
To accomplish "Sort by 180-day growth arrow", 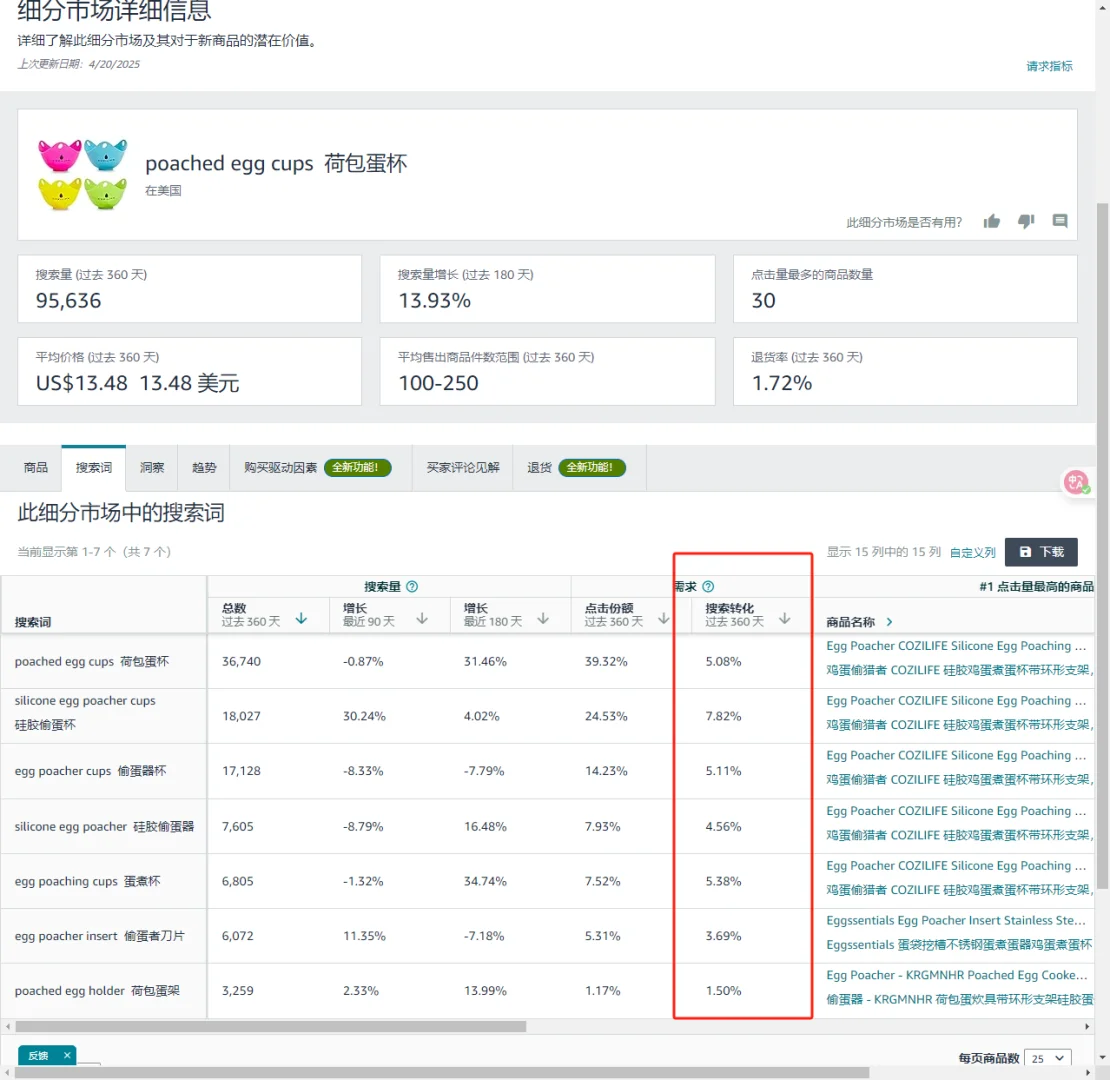I will 543,618.
